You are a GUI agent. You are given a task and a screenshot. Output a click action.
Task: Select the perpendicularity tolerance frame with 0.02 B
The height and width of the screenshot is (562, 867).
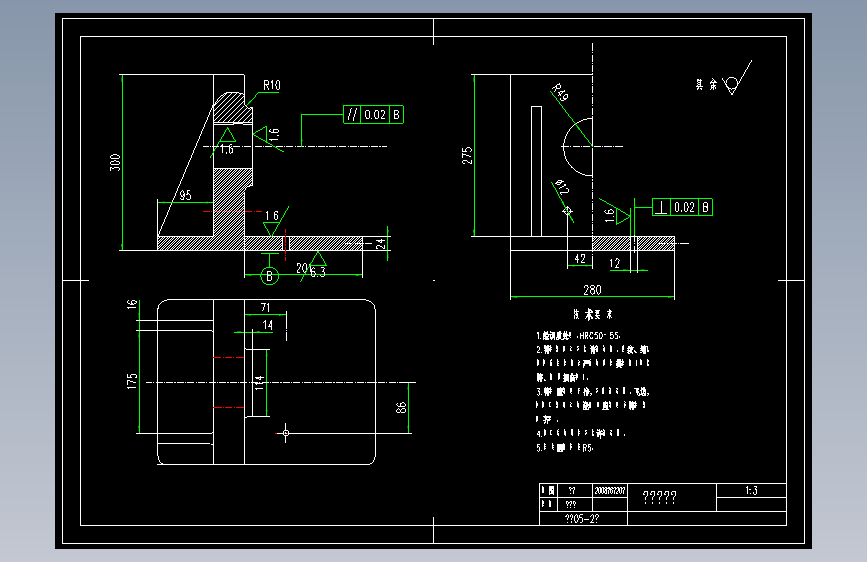(682, 207)
